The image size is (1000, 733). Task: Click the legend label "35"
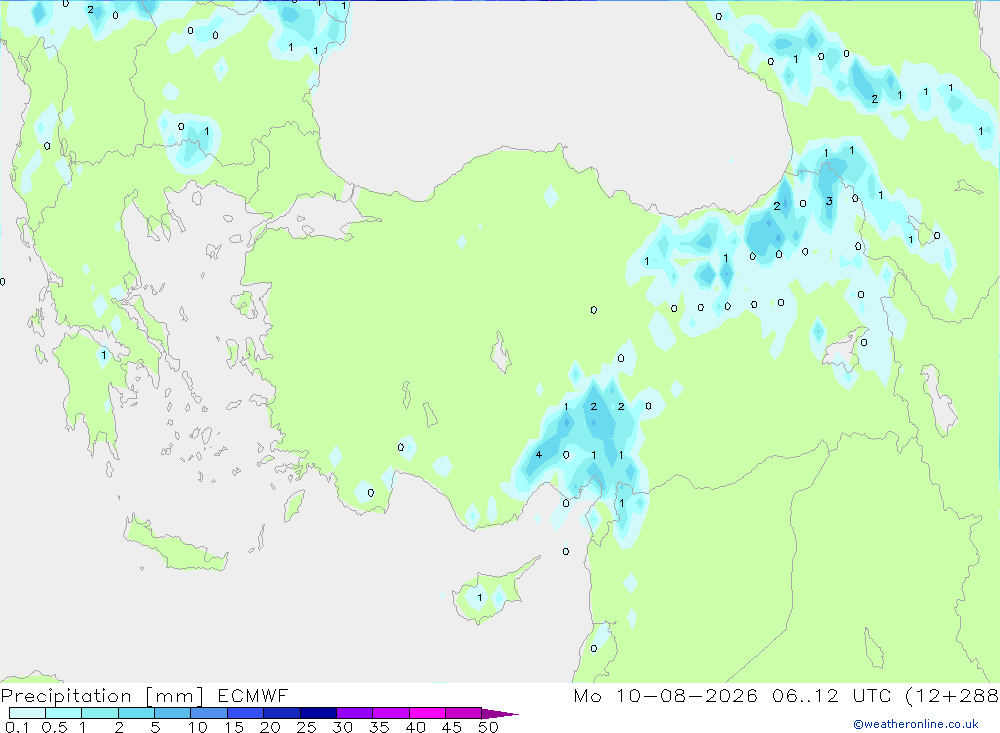[379, 727]
